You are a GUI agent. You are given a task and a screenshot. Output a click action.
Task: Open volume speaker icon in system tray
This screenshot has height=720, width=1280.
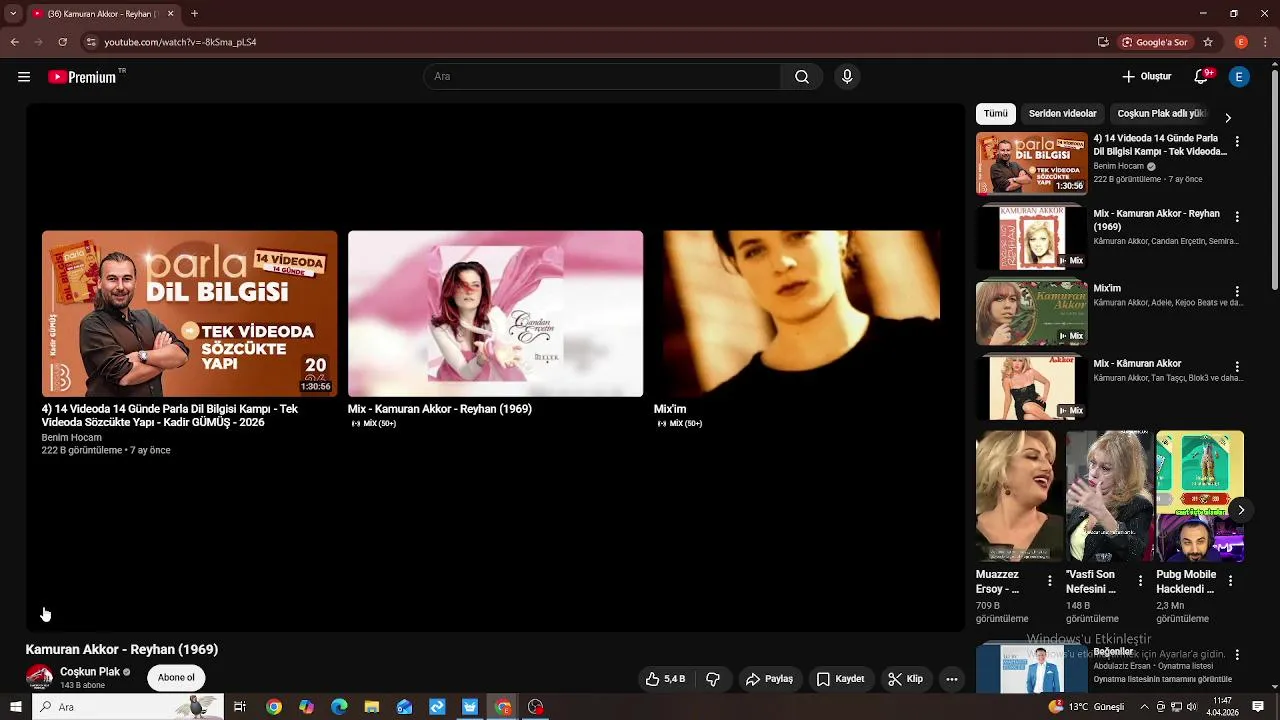1191,707
